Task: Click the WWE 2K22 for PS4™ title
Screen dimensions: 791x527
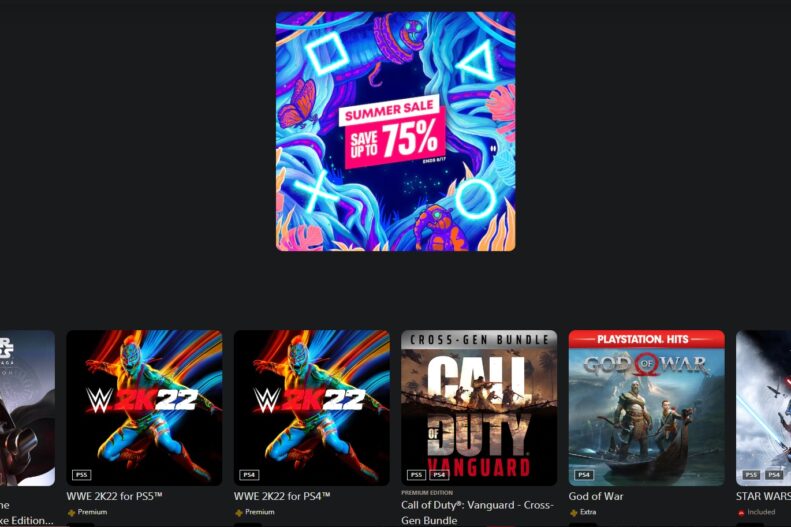Action: 282,496
